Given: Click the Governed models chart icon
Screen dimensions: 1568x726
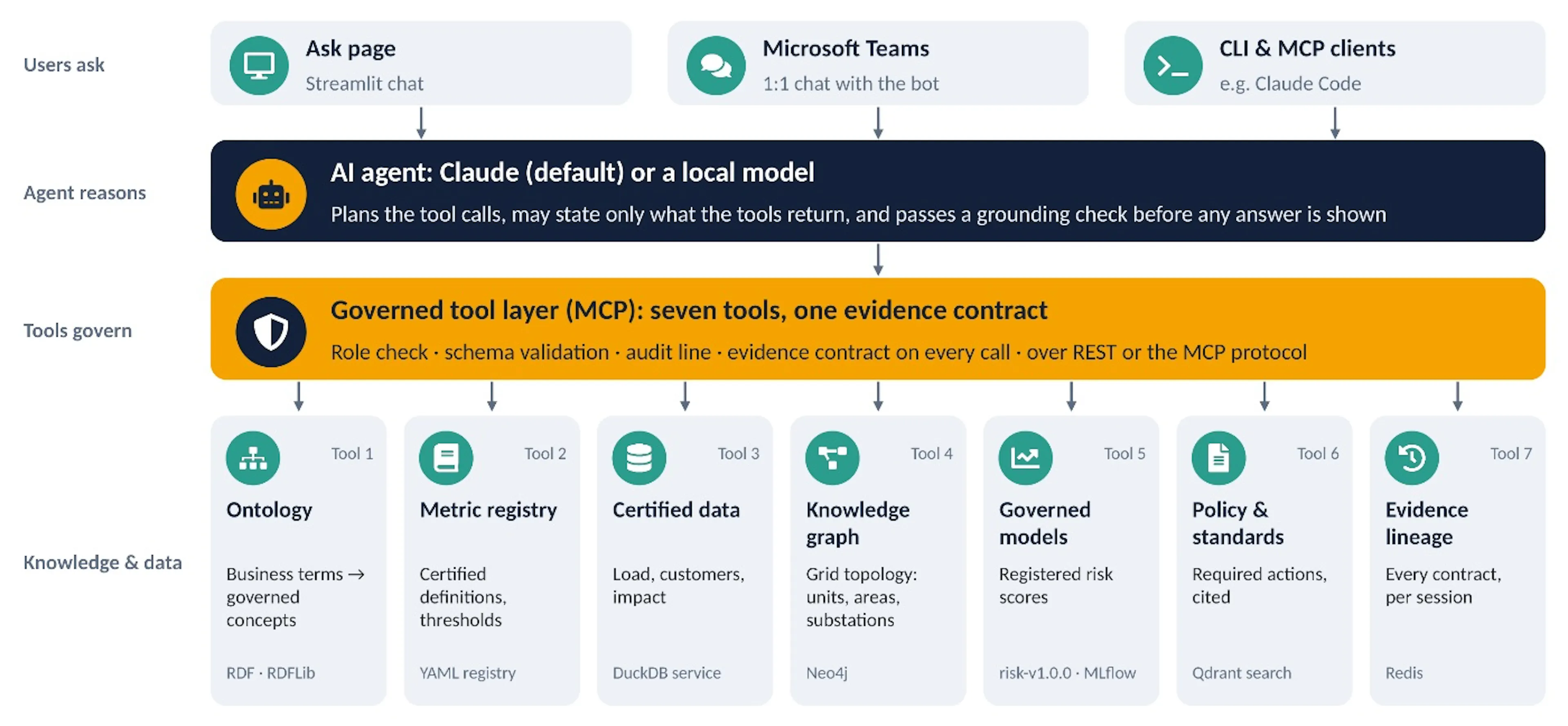Looking at the screenshot, I should click(x=1025, y=458).
